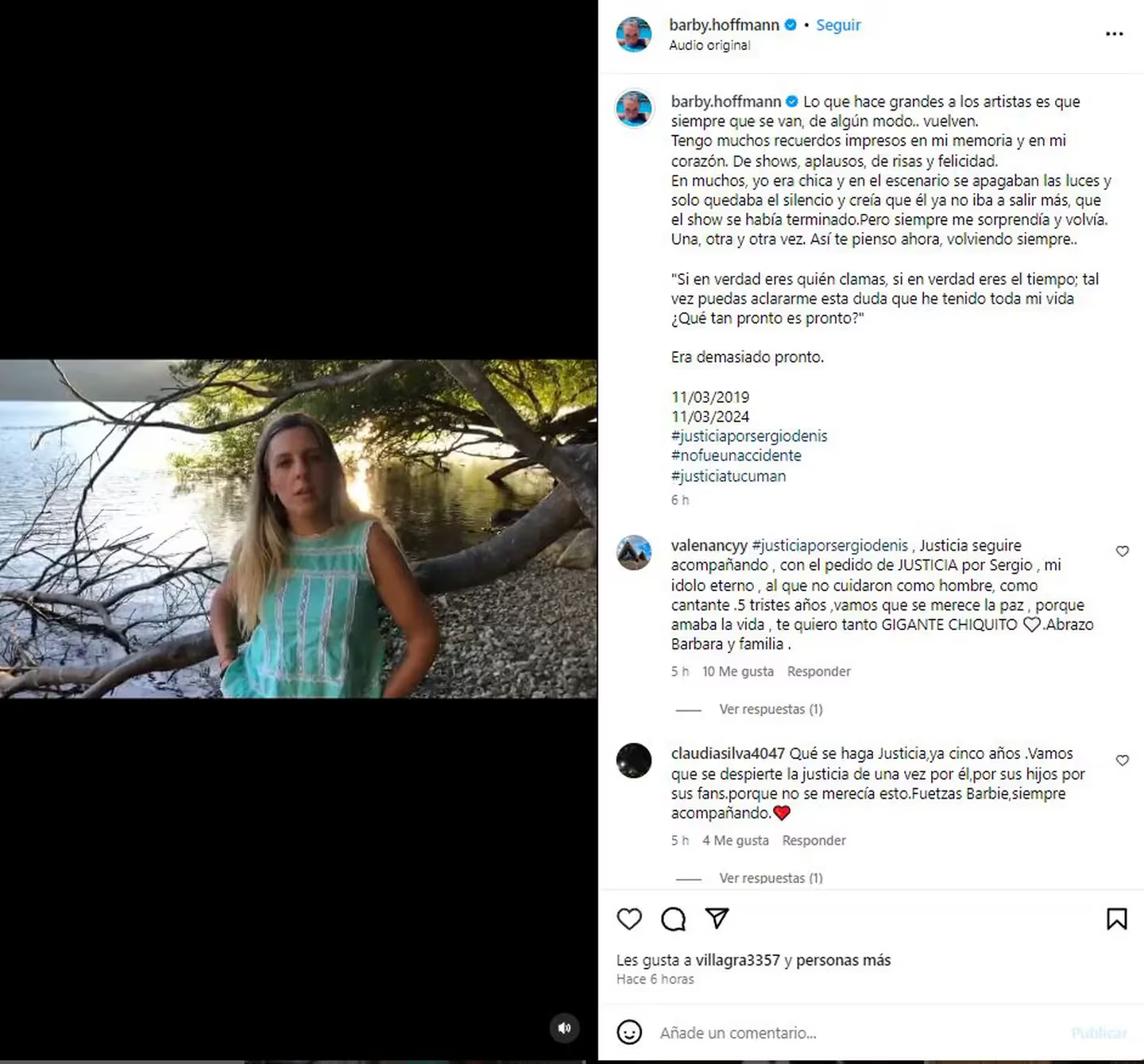Save post with bookmark icon
This screenshot has width=1144, height=1064.
pos(1117,919)
